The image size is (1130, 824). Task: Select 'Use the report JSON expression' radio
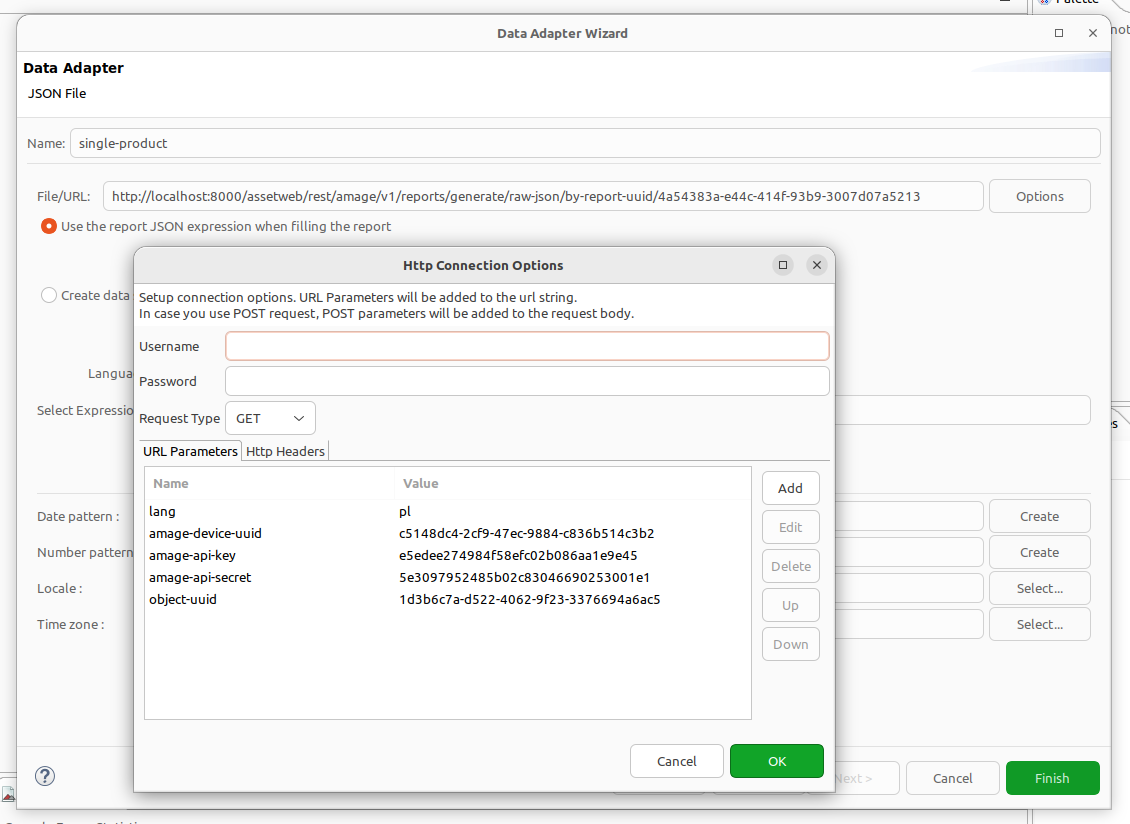[49, 226]
